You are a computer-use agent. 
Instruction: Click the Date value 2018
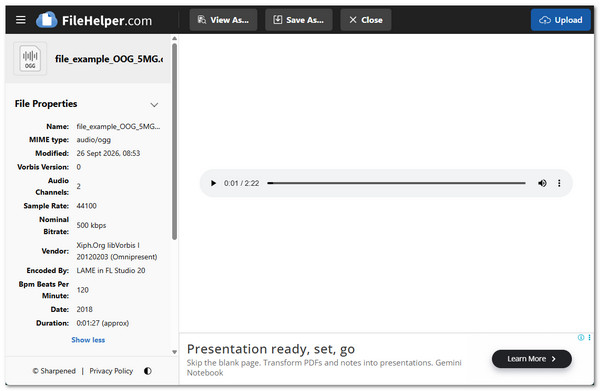(85, 309)
